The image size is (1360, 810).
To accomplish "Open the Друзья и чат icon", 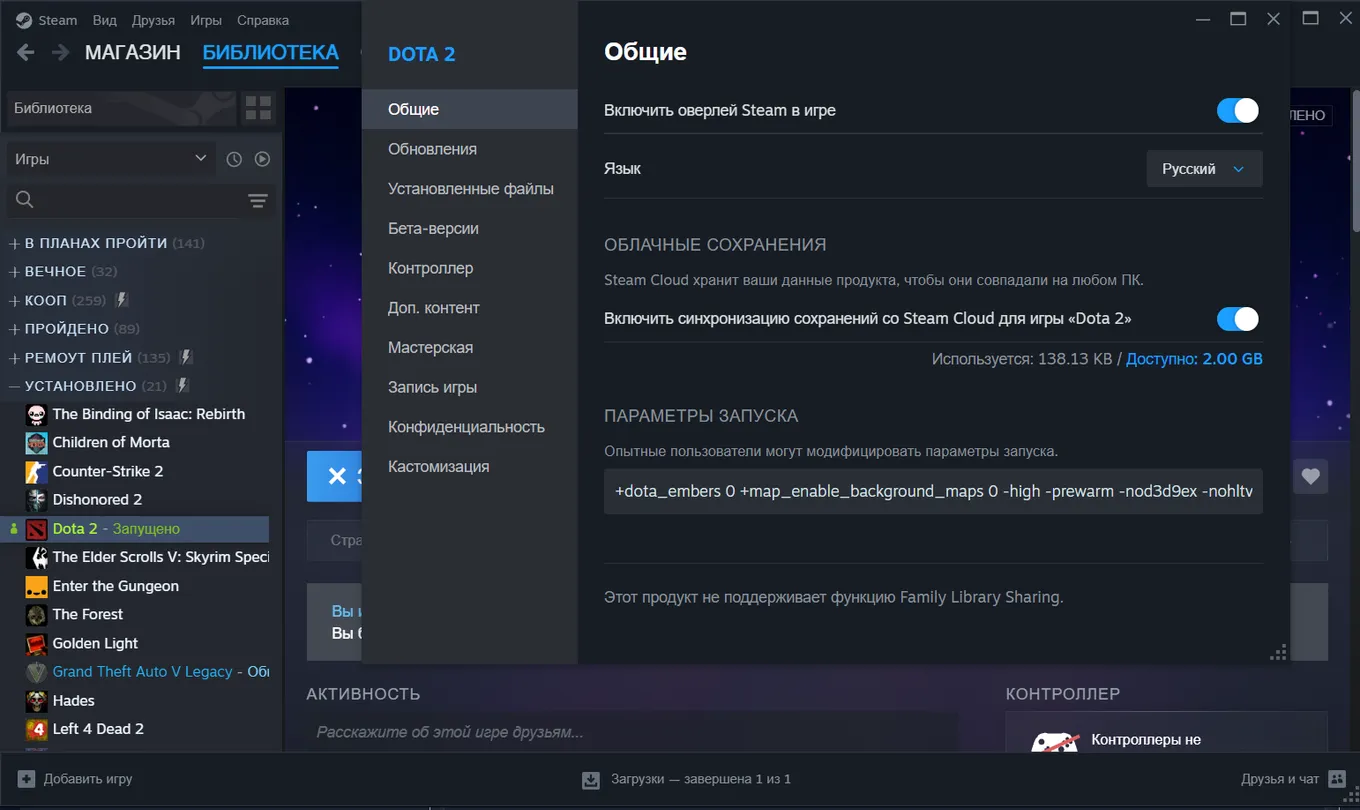I will (1338, 779).
